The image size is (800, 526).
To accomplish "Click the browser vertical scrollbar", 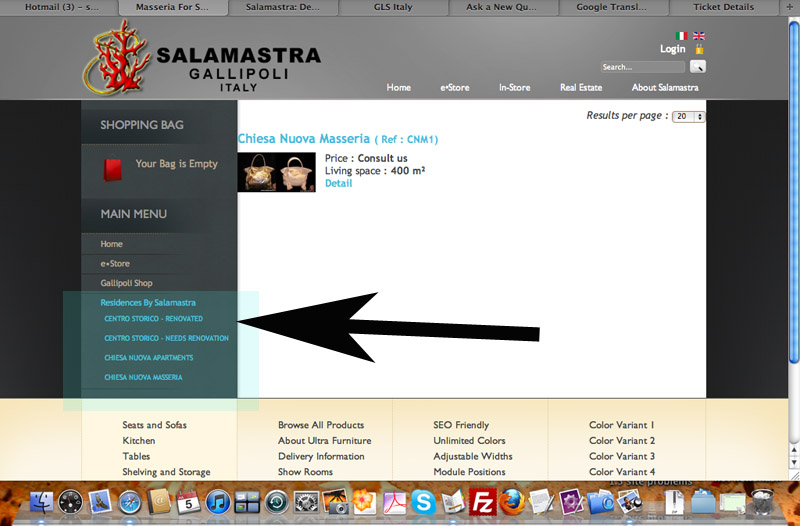I will (794, 192).
